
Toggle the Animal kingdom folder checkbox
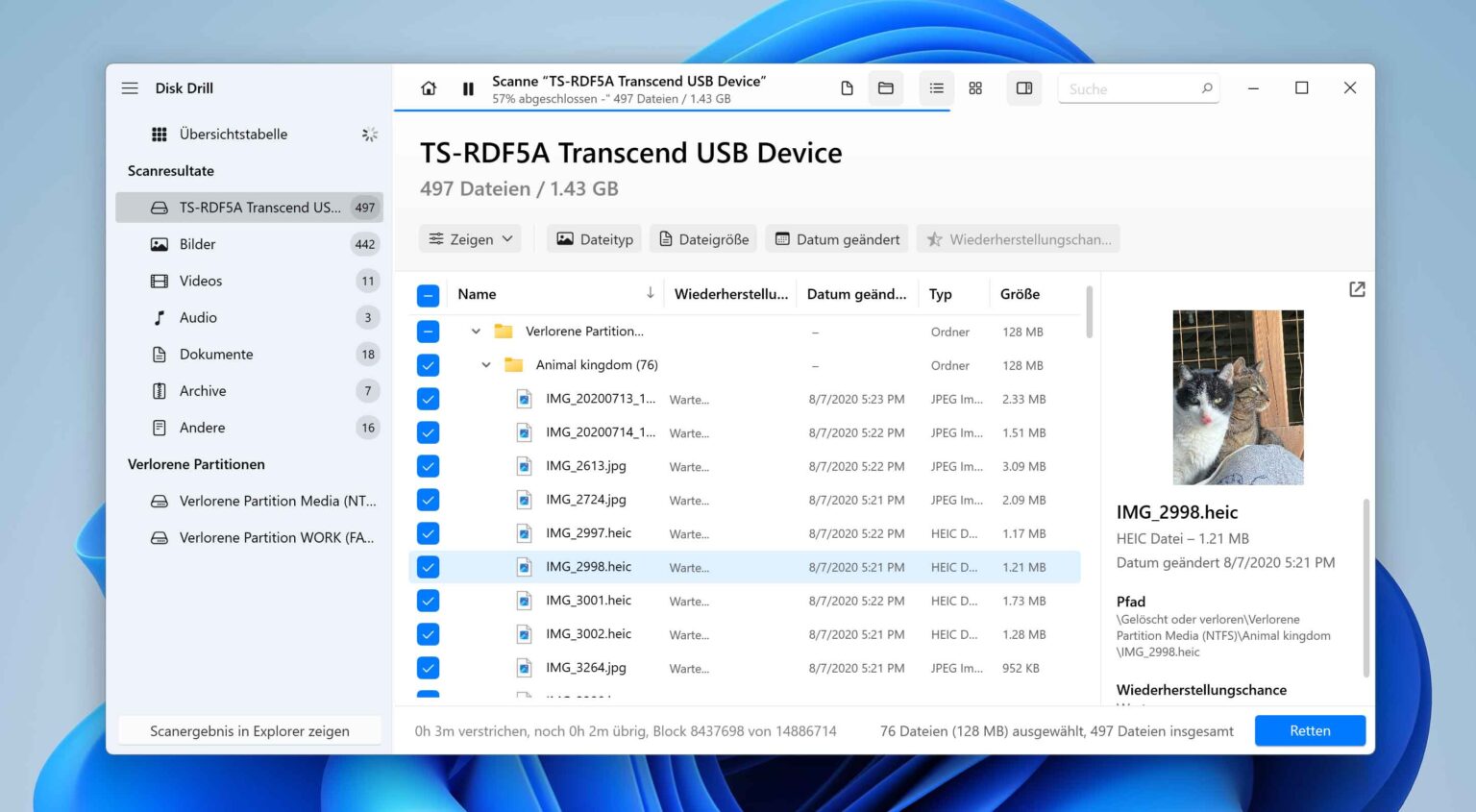[429, 365]
